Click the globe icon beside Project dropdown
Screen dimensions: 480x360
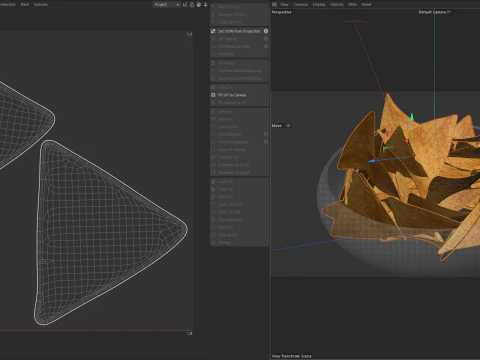(199, 4)
